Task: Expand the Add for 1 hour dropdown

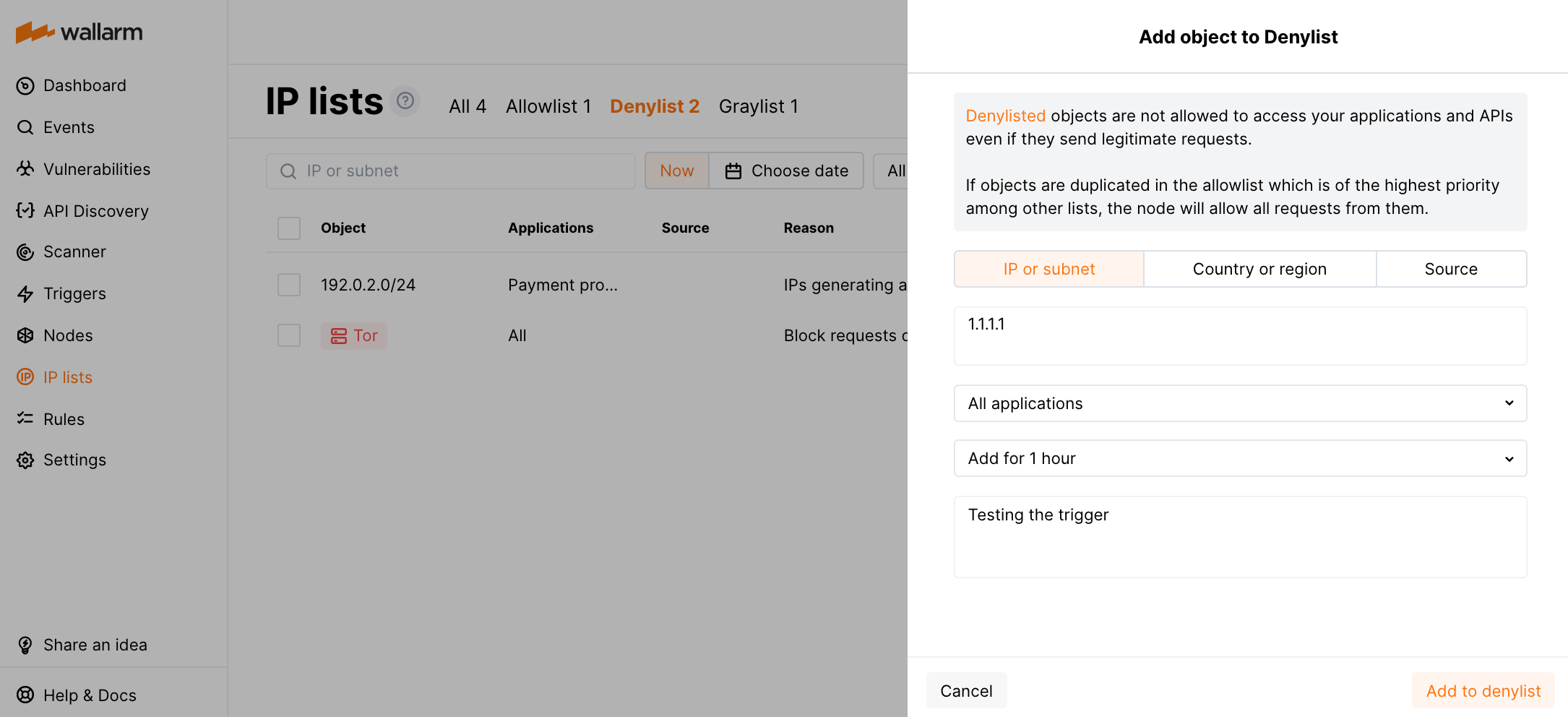Action: [x=1240, y=458]
